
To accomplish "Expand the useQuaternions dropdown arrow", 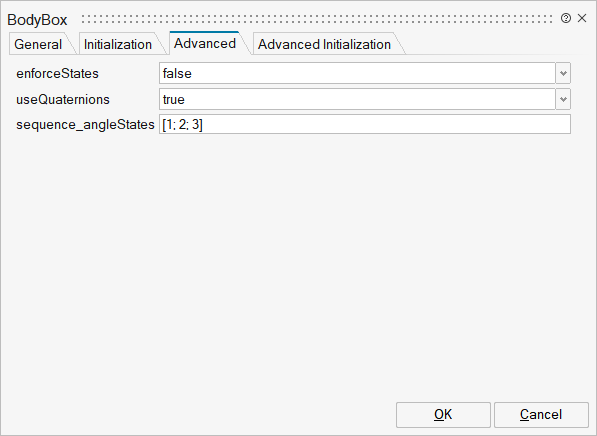I will [563, 99].
